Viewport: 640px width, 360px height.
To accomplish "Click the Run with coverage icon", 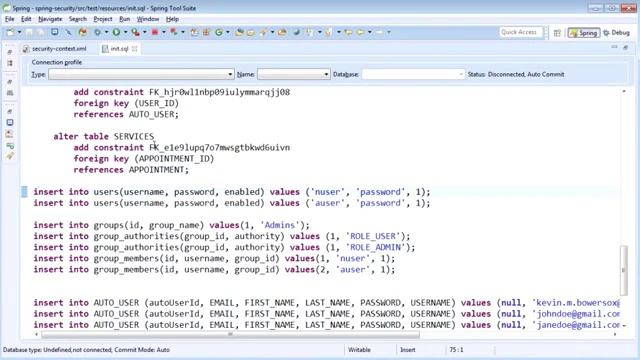I will [136, 32].
